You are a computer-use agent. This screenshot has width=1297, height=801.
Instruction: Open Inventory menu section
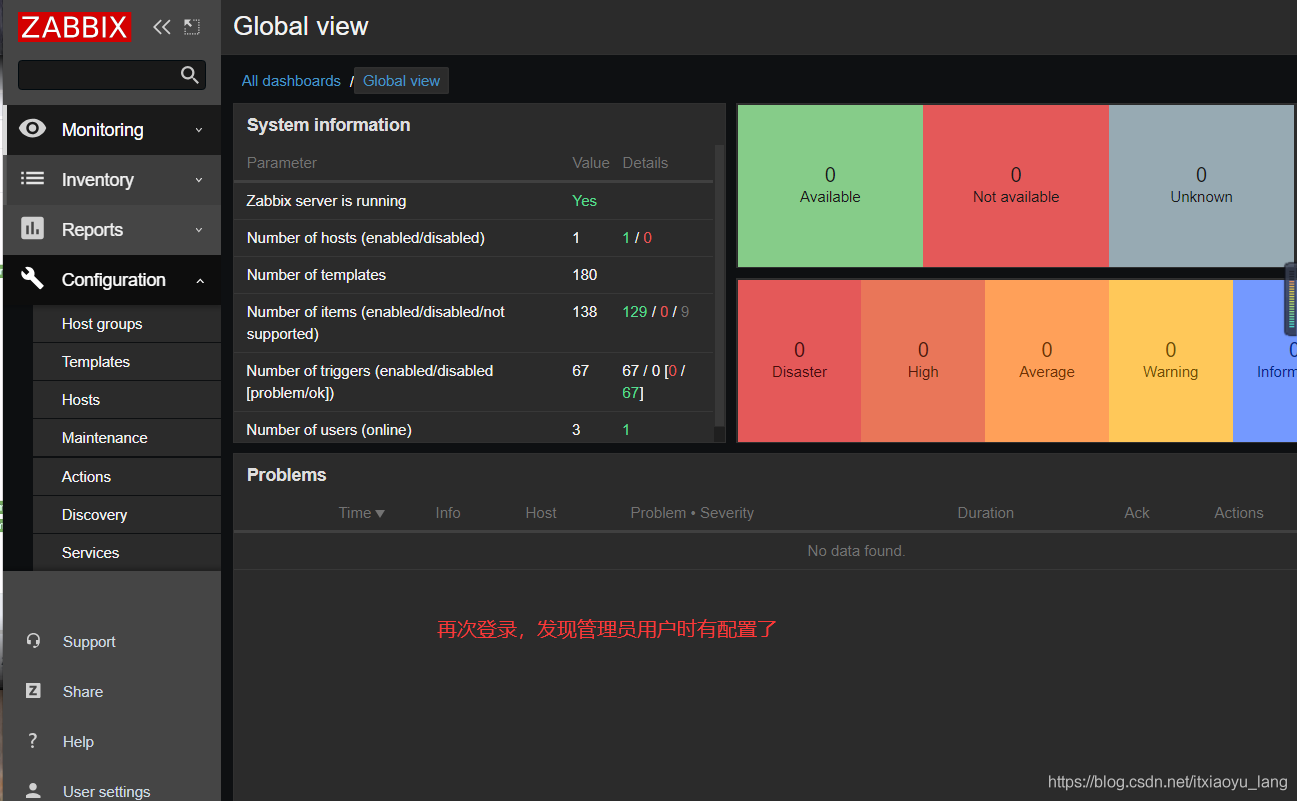[112, 180]
